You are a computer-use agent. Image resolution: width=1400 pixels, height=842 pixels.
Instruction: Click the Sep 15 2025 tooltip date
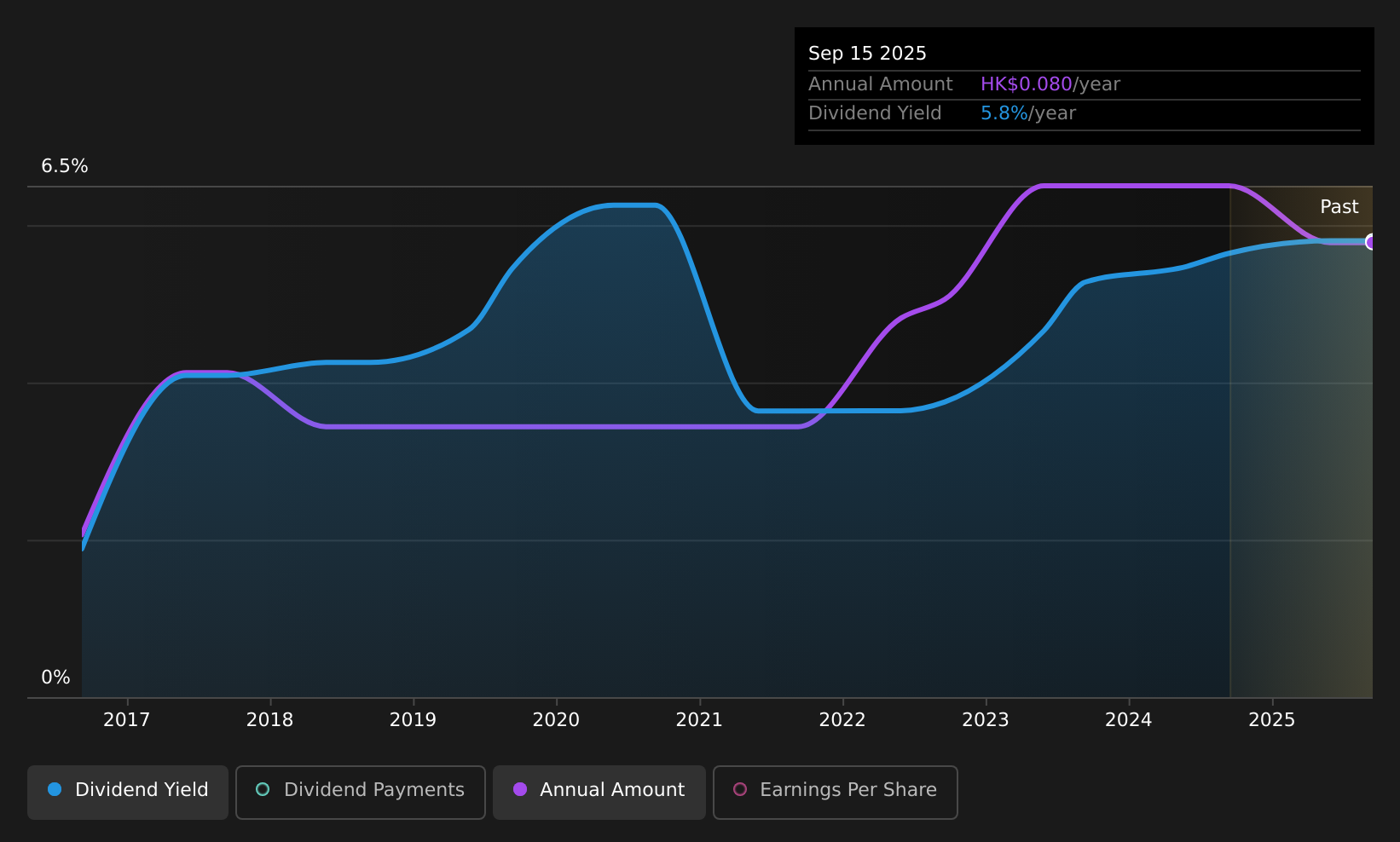867,54
